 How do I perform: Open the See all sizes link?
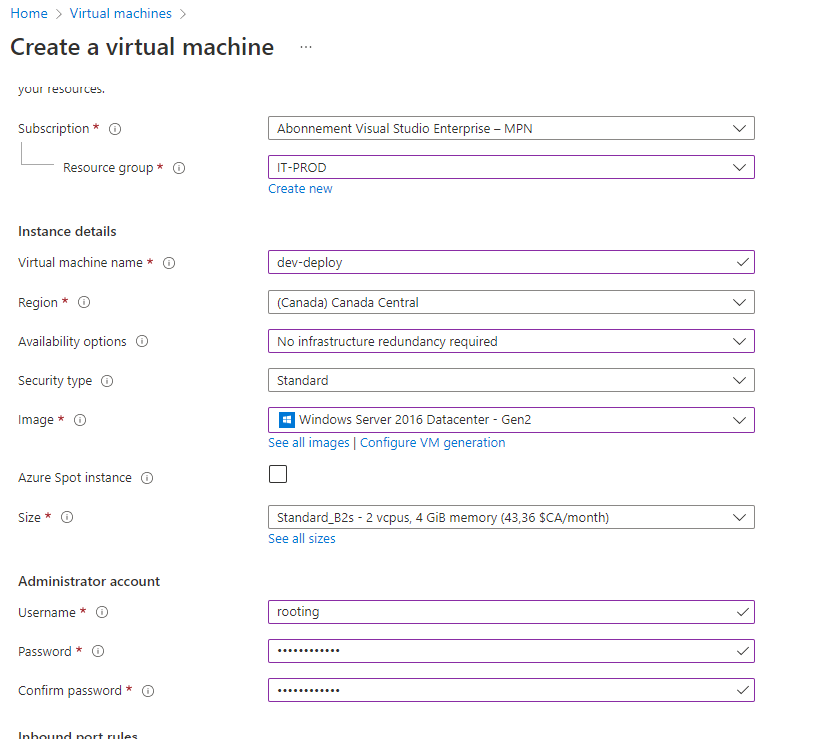302,539
